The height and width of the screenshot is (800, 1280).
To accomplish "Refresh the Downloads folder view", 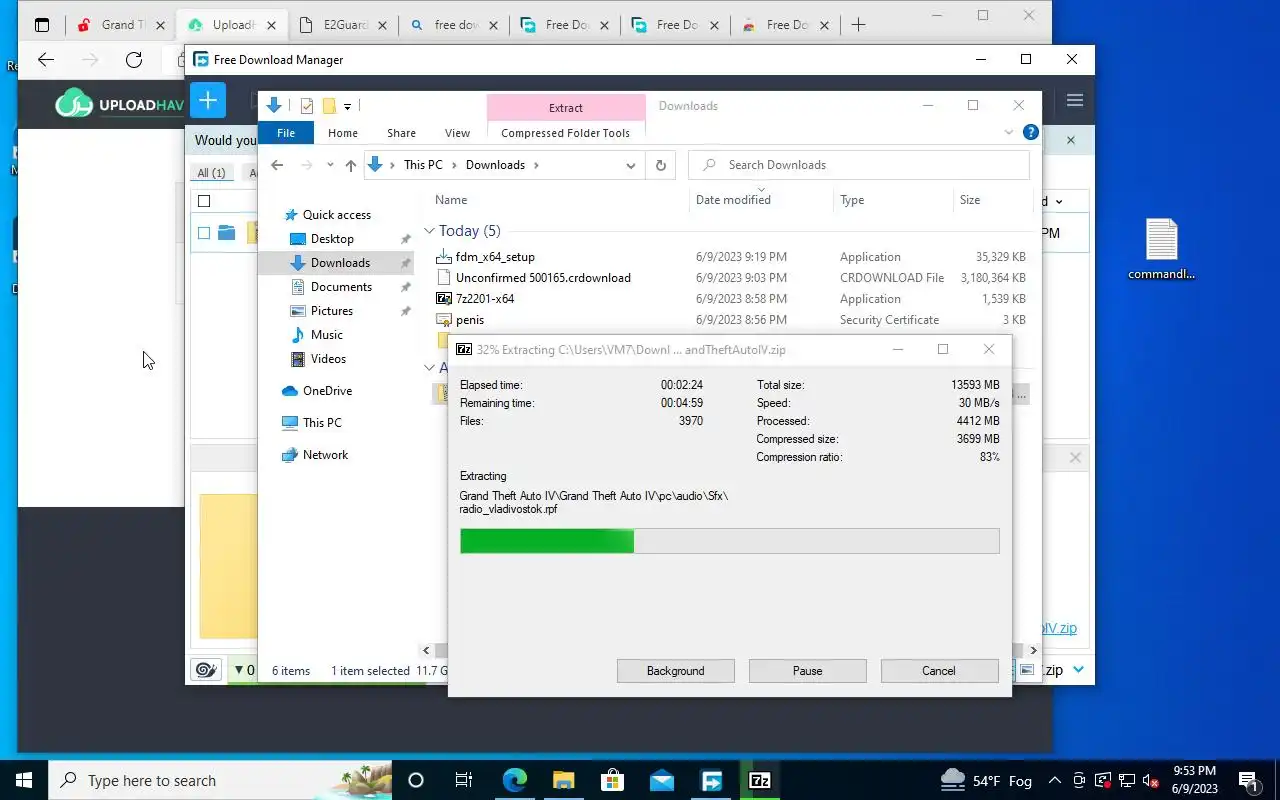I will [x=660, y=165].
